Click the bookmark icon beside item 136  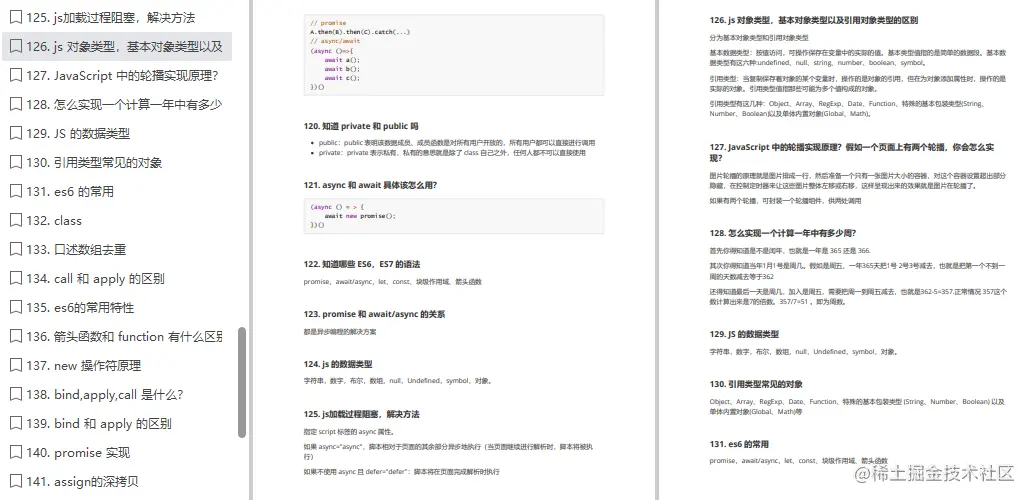(16, 336)
